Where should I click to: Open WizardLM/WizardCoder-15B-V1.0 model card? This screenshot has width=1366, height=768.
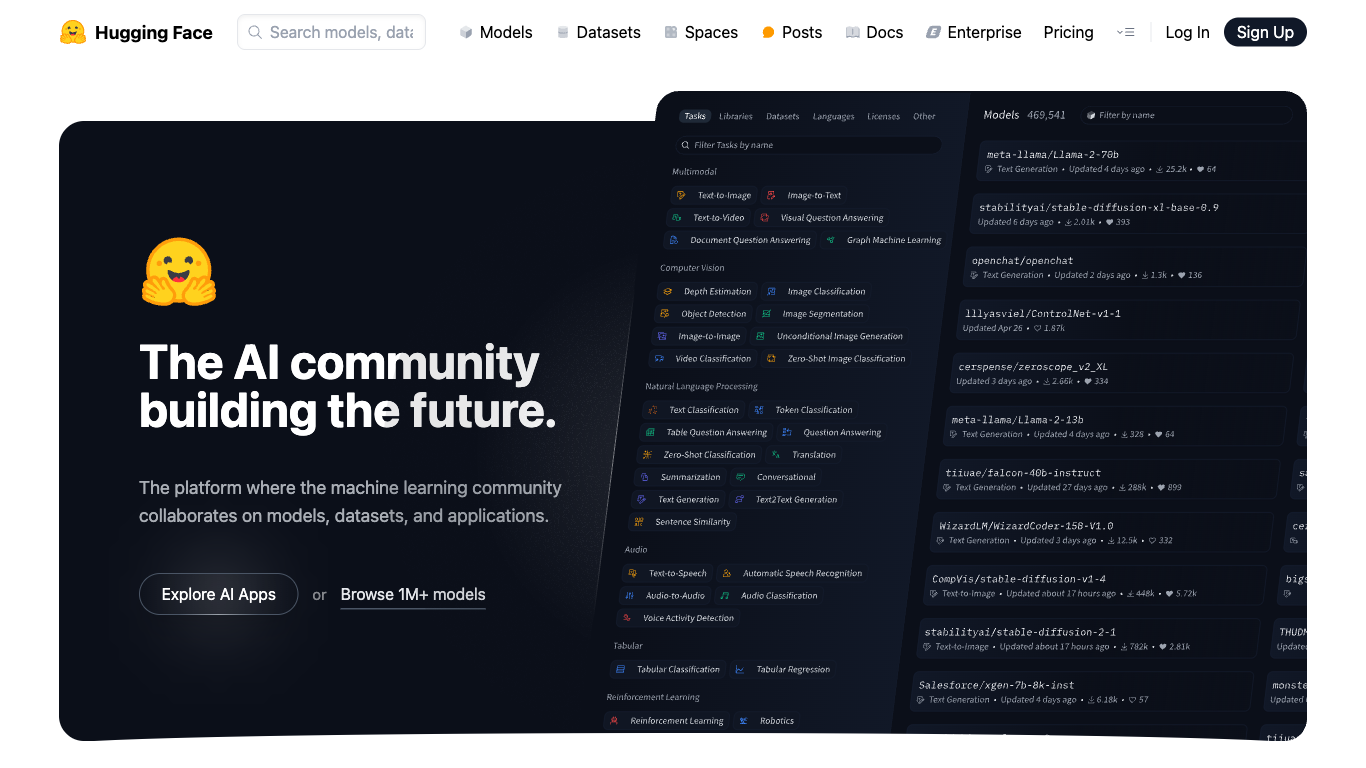(x=1103, y=532)
